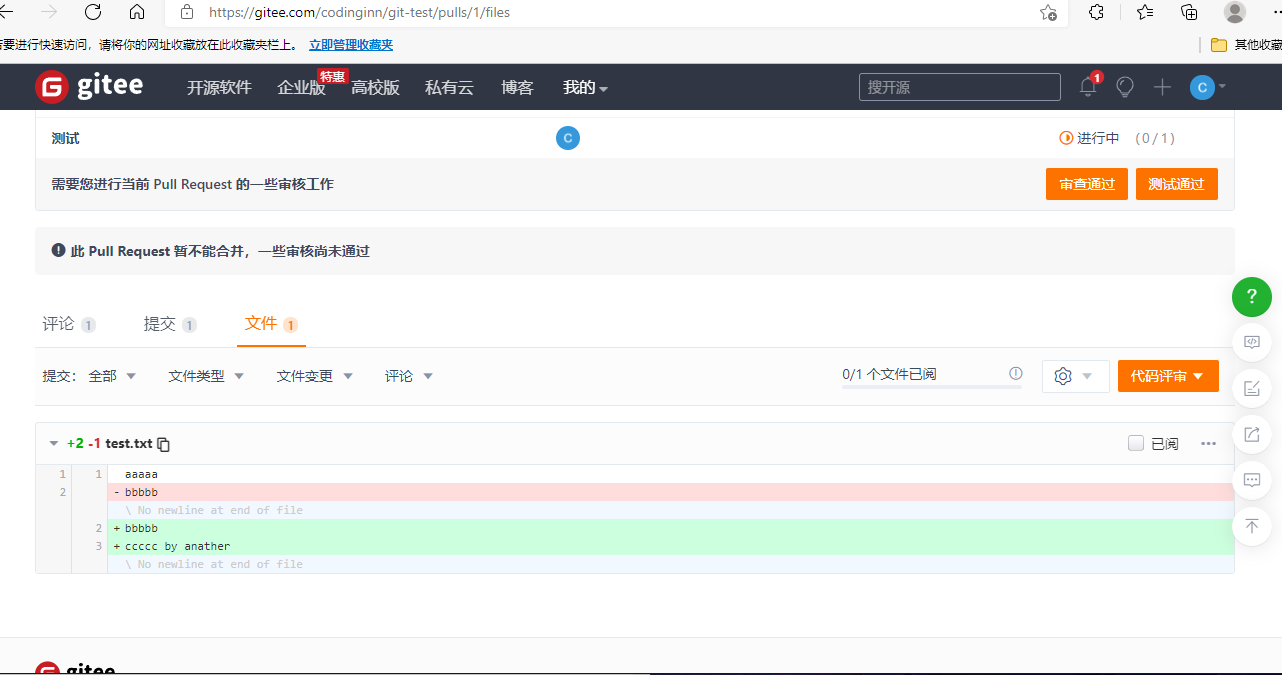Copy the test.txt file path icon
The image size is (1282, 675).
click(x=164, y=444)
